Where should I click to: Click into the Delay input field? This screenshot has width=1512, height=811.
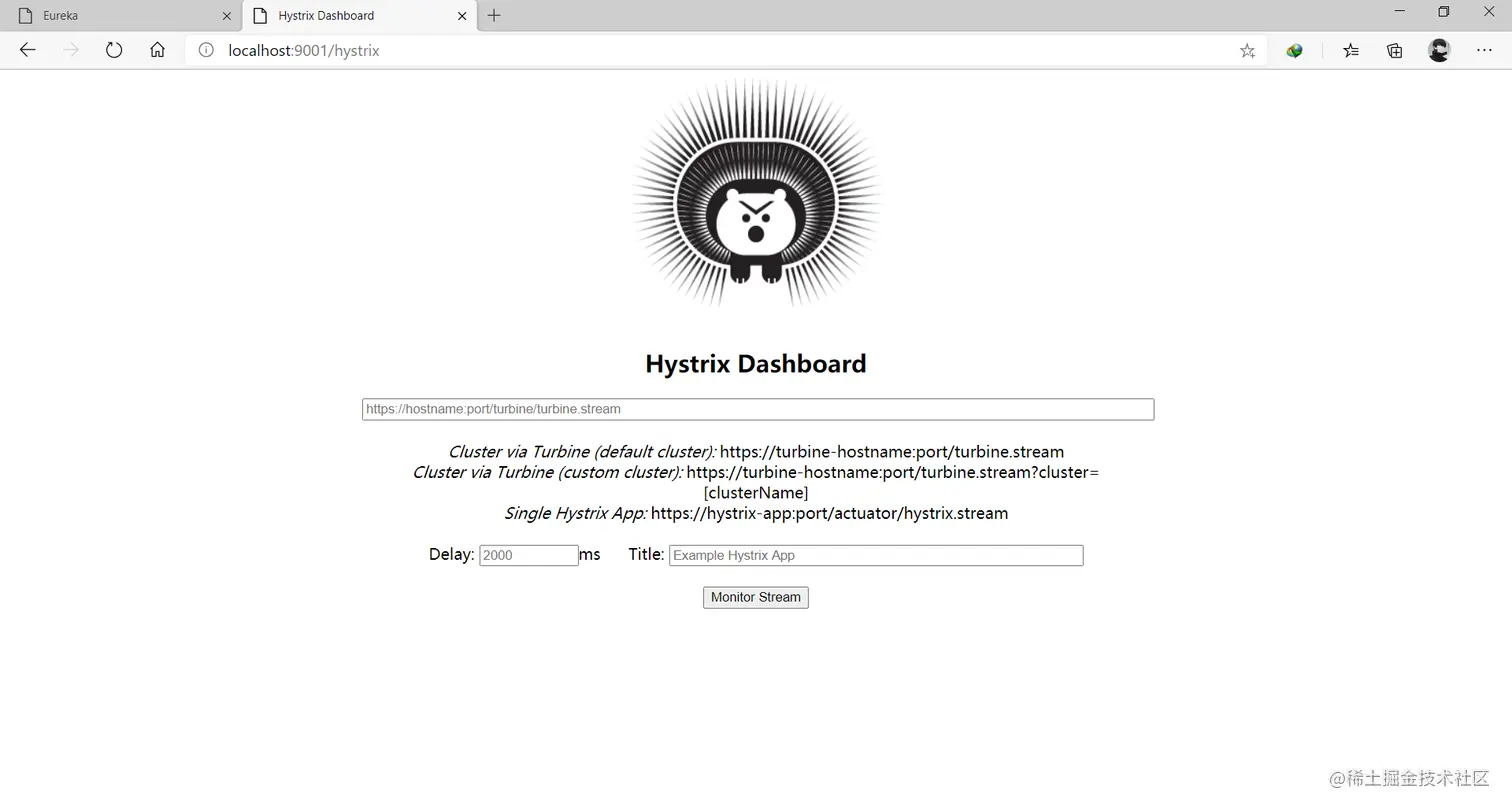pyautogui.click(x=529, y=555)
